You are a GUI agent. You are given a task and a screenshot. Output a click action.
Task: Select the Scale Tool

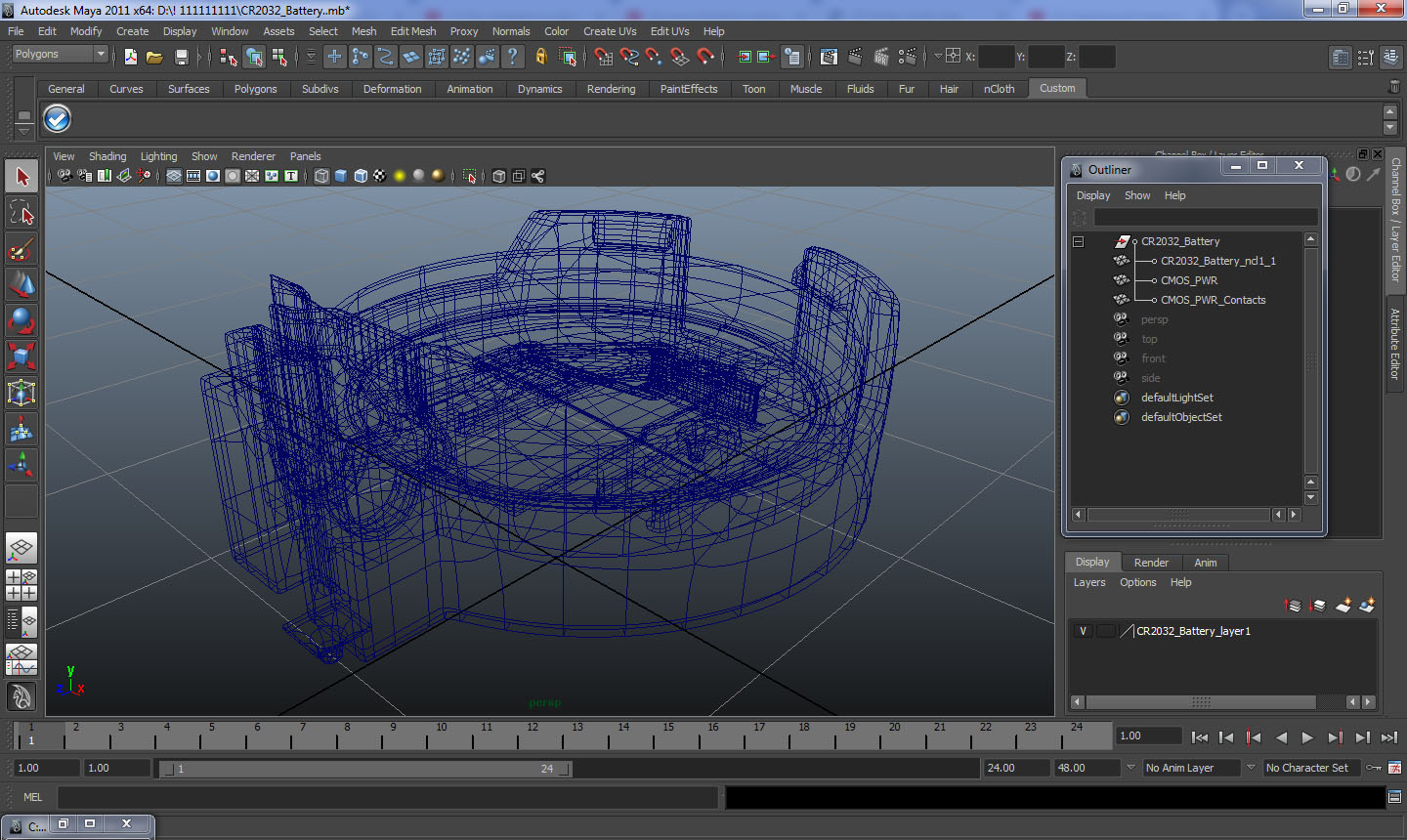pos(21,357)
